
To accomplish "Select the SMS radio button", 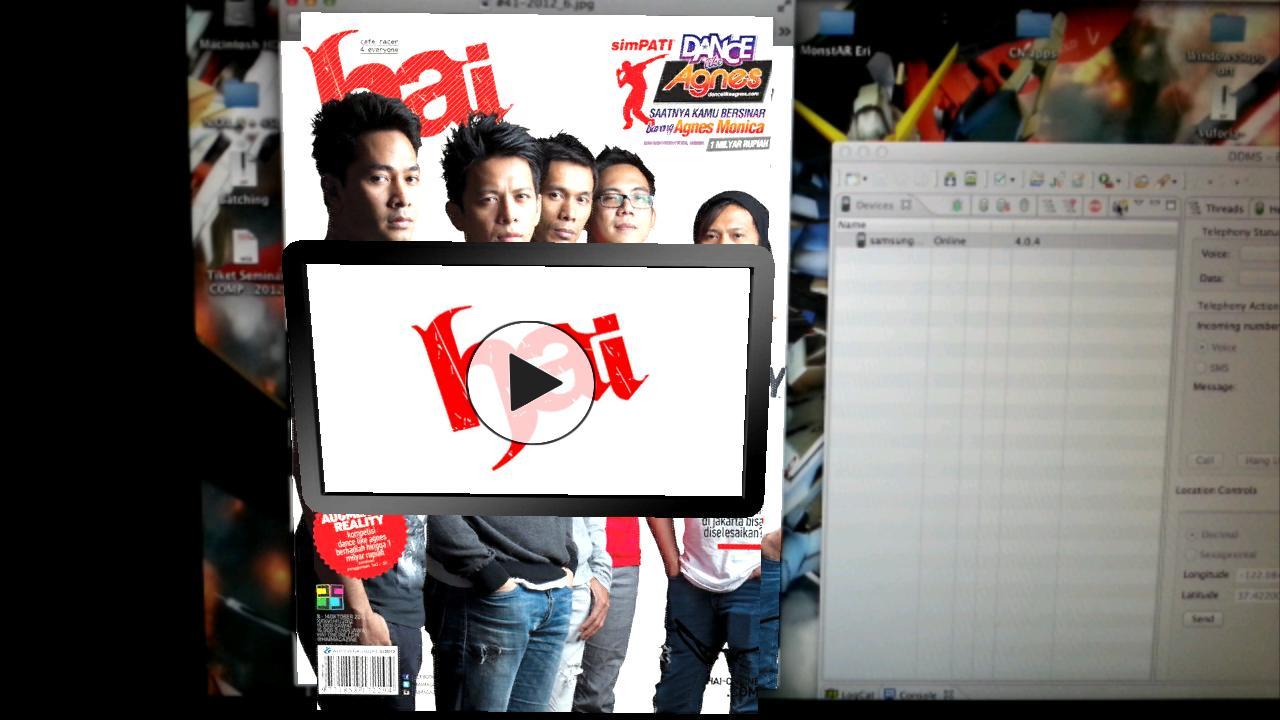I will click(x=1200, y=368).
